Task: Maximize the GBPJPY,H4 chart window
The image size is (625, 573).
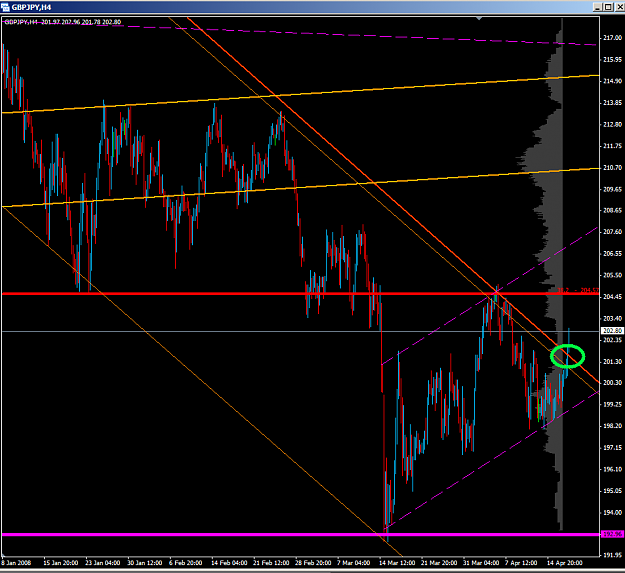Action: [x=608, y=7]
